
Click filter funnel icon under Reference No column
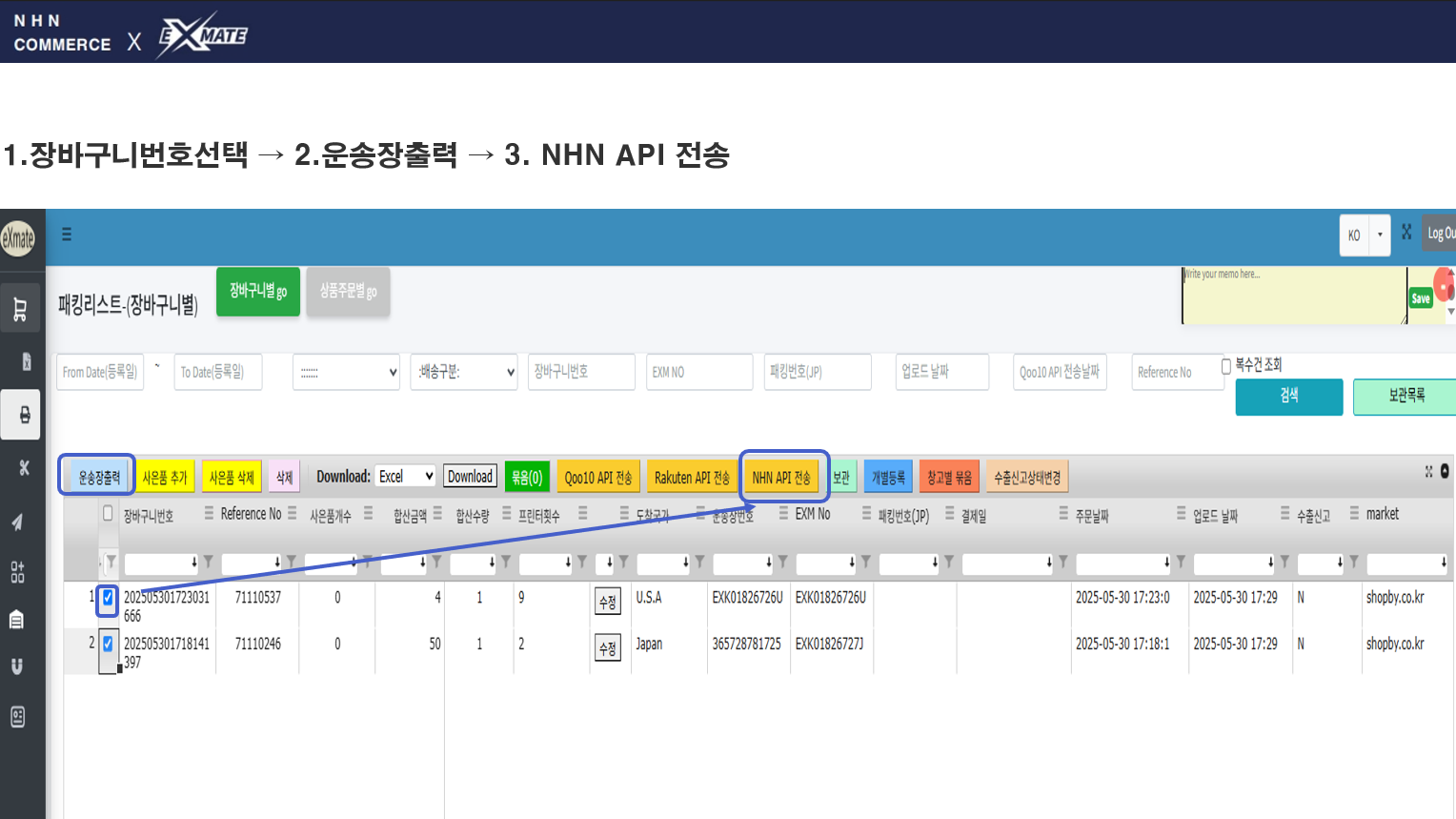pyautogui.click(x=292, y=562)
